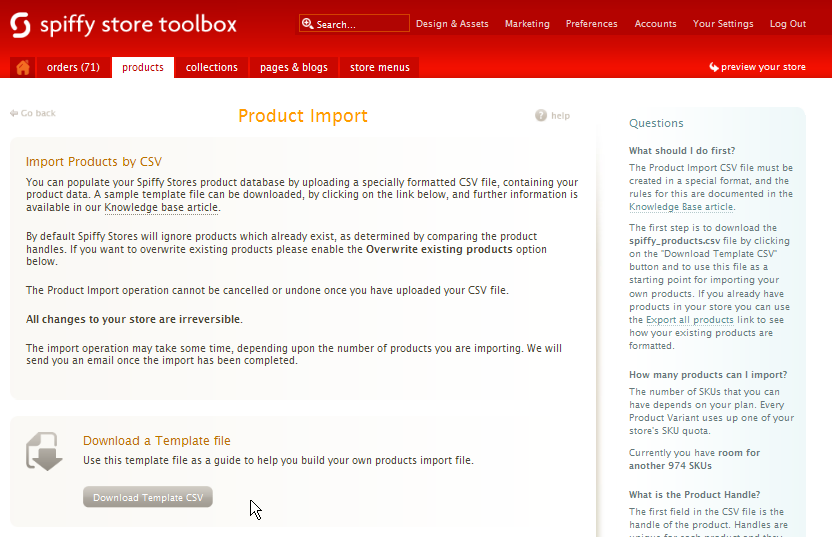
Task: Click the download template file icon
Action: pyautogui.click(x=44, y=451)
